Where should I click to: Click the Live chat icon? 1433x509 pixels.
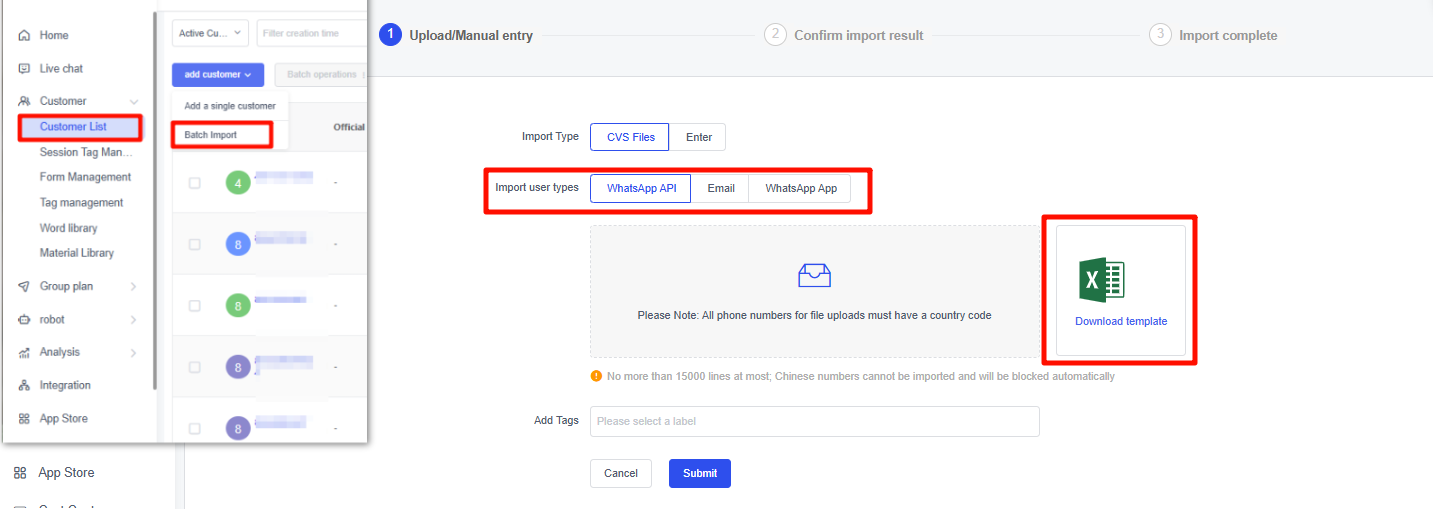tap(24, 69)
